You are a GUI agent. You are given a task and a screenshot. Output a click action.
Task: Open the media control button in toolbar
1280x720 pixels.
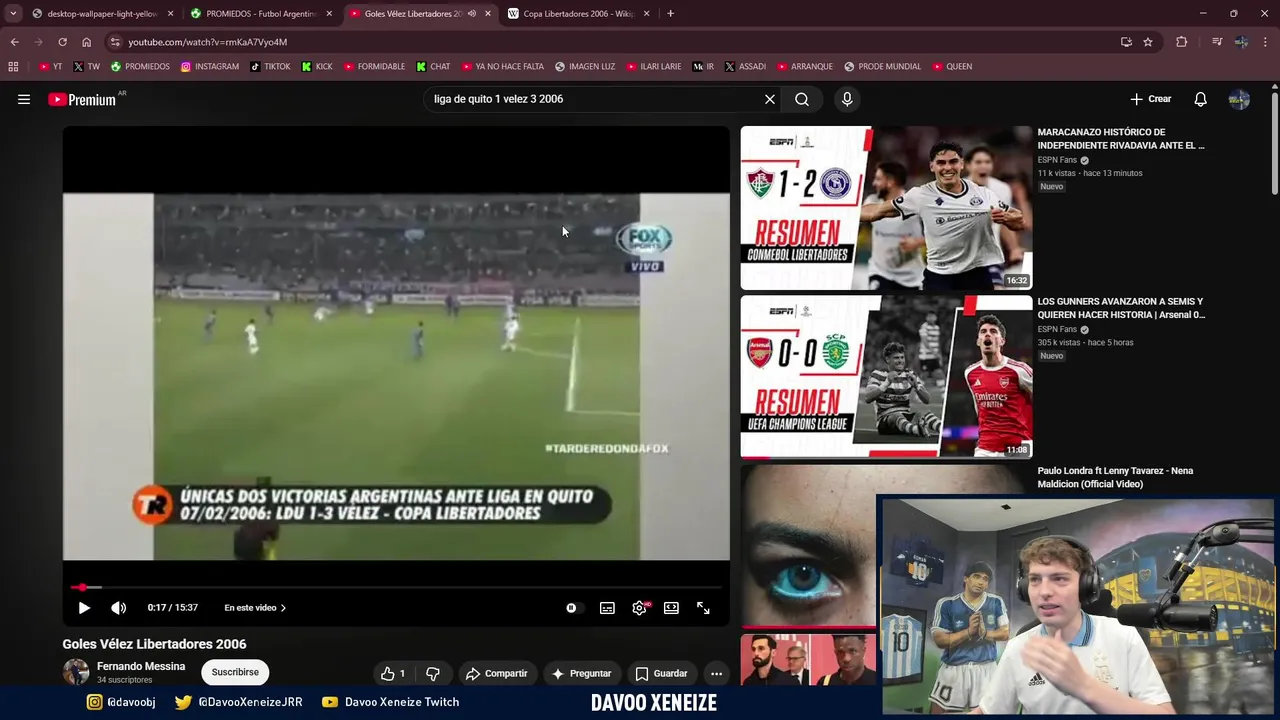(x=1216, y=42)
